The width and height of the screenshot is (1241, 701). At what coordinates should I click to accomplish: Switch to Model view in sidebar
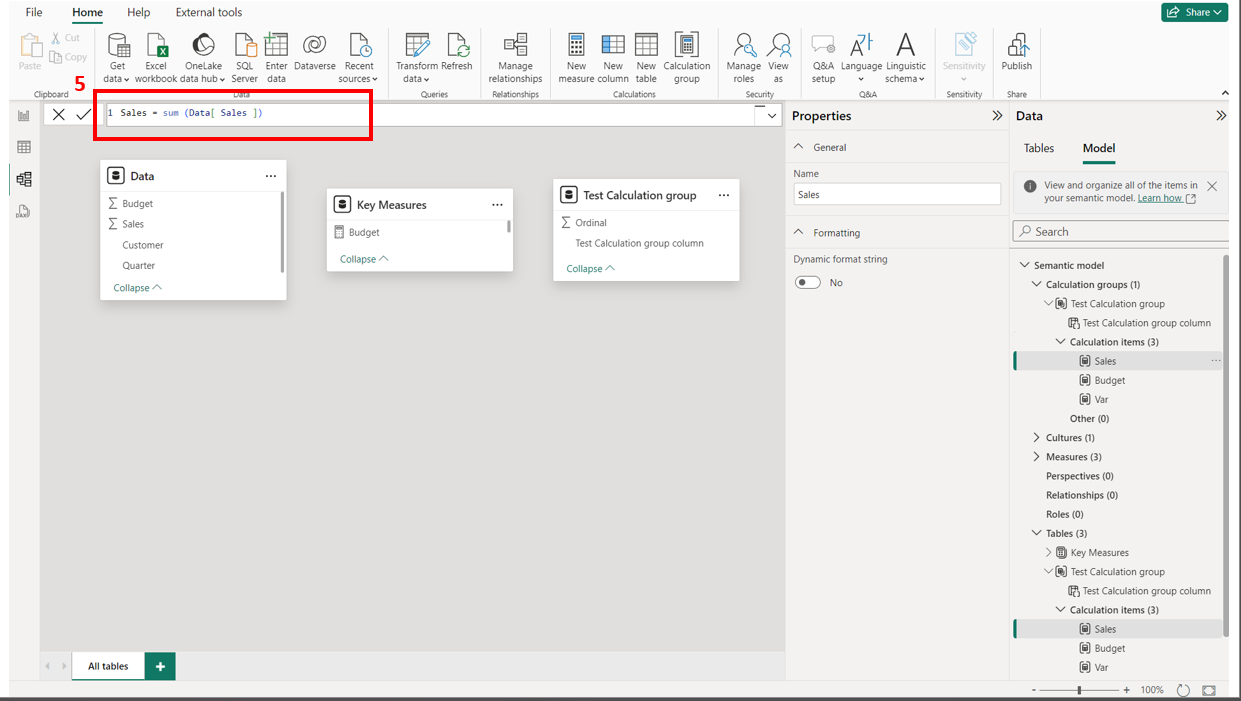[x=24, y=179]
